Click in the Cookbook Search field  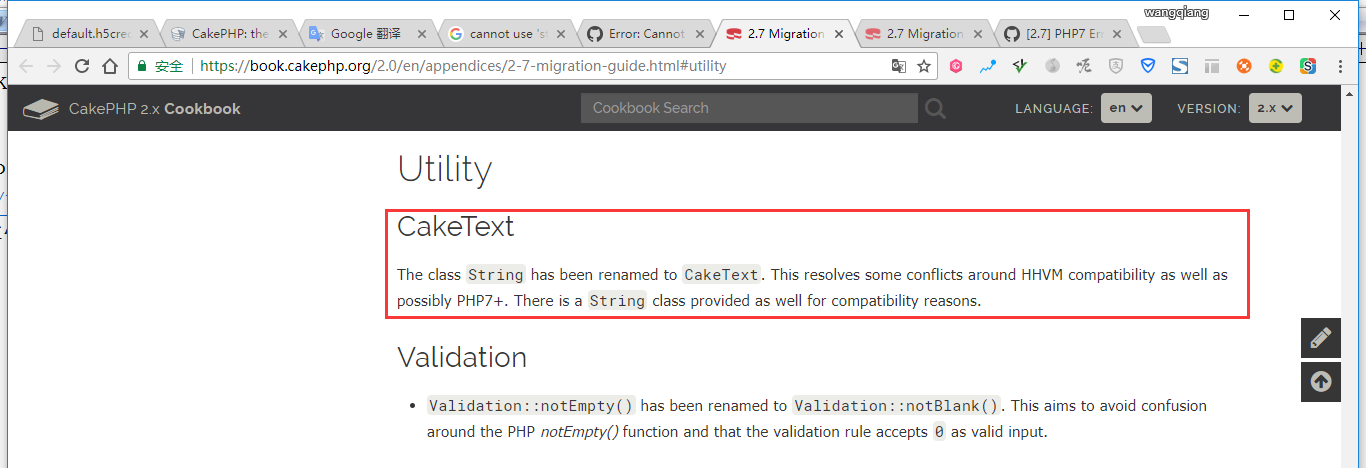coord(748,108)
